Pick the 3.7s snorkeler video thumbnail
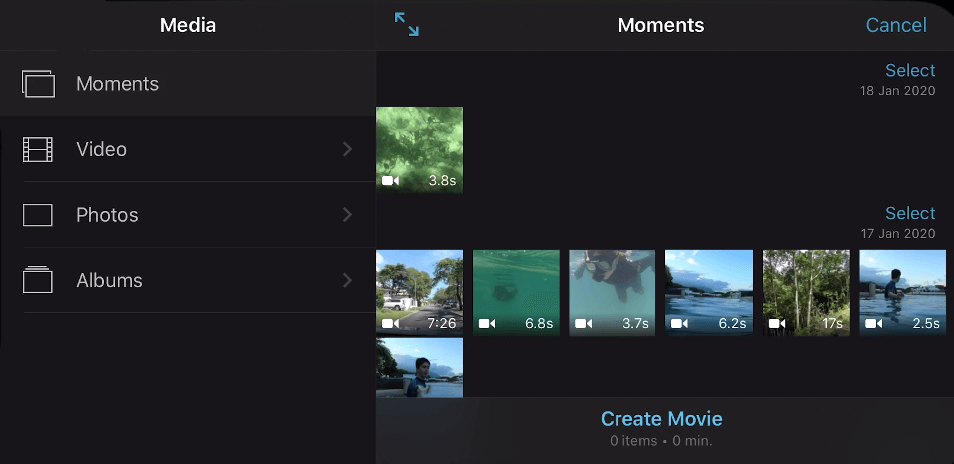 pos(612,290)
